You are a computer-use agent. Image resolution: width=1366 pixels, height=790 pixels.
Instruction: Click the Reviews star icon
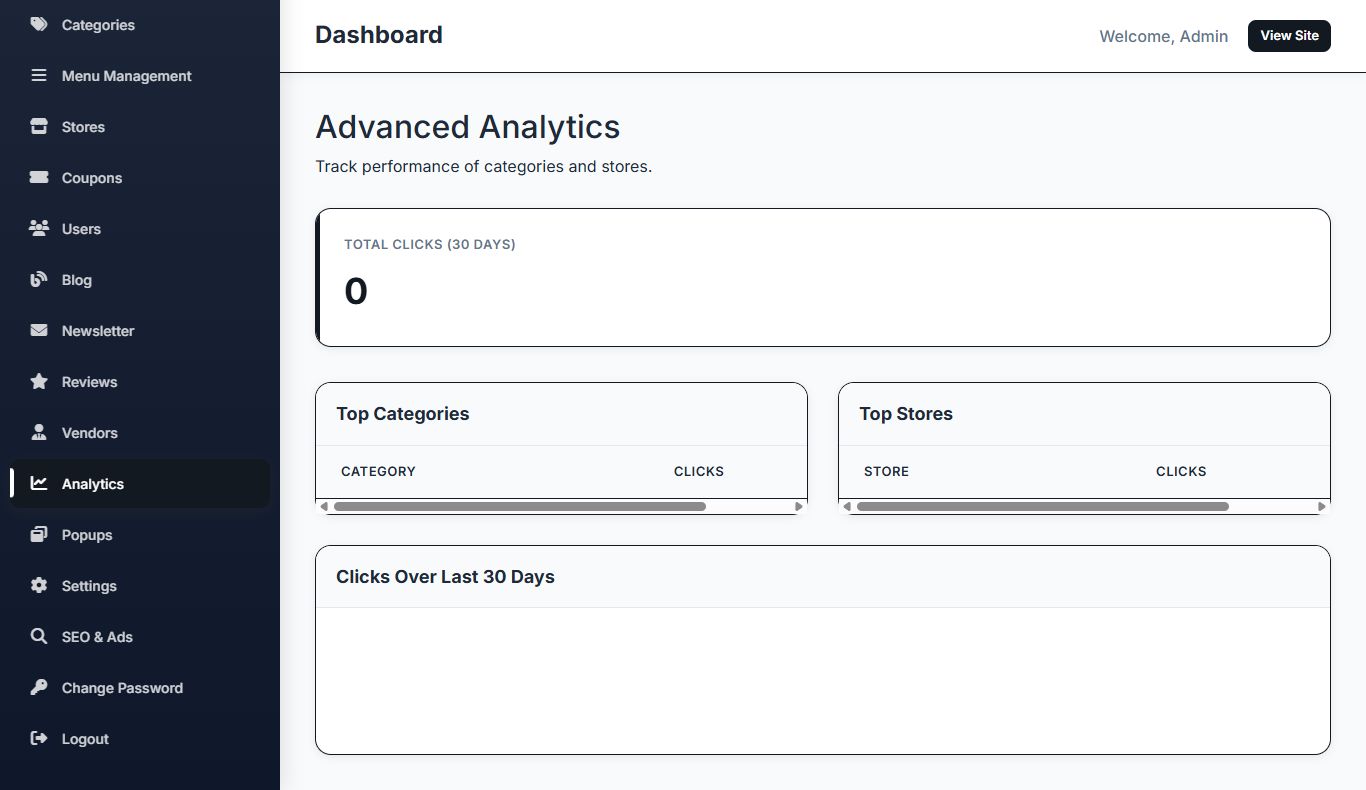click(39, 382)
